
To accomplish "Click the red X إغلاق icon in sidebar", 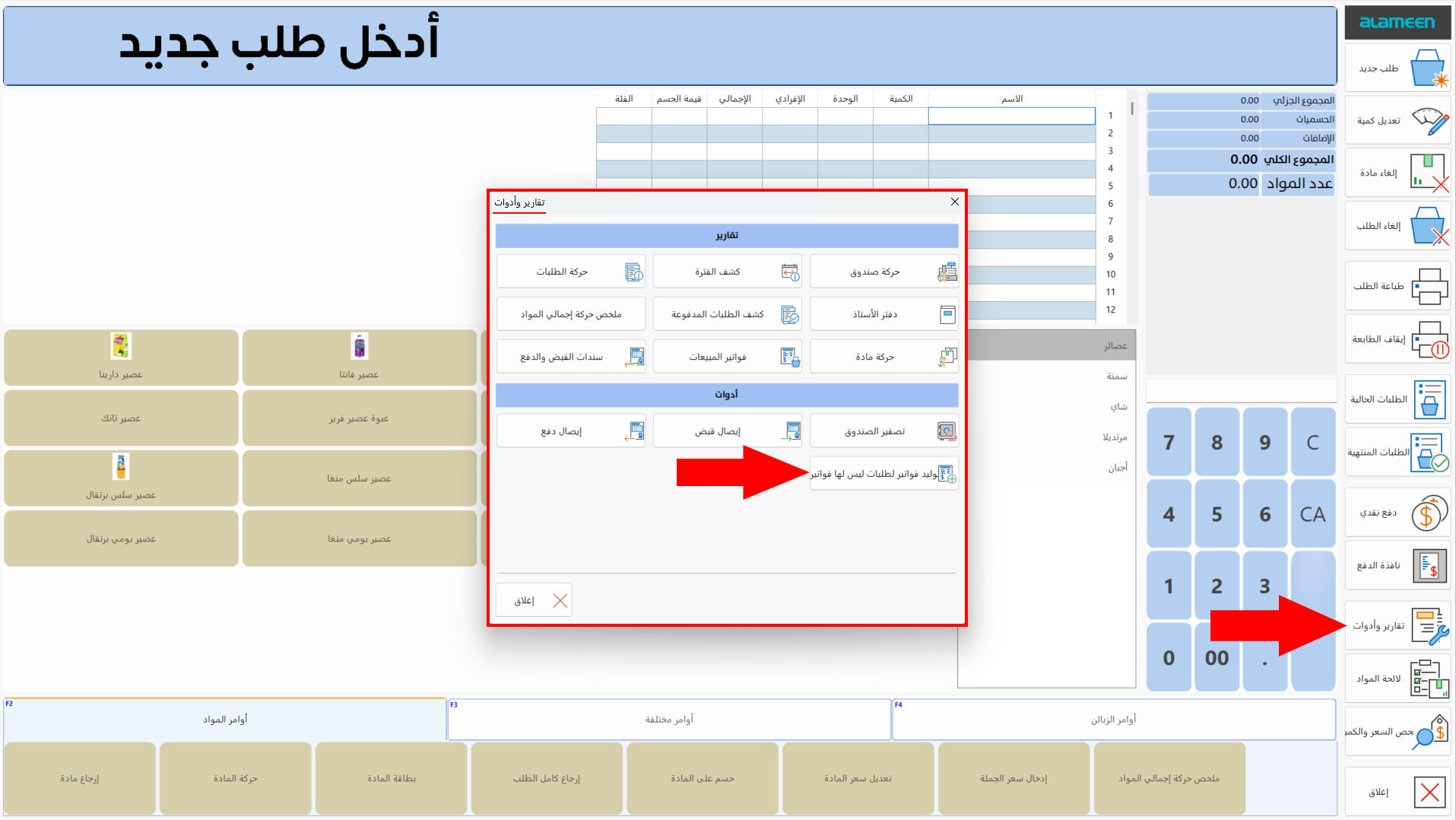I will (1429, 792).
